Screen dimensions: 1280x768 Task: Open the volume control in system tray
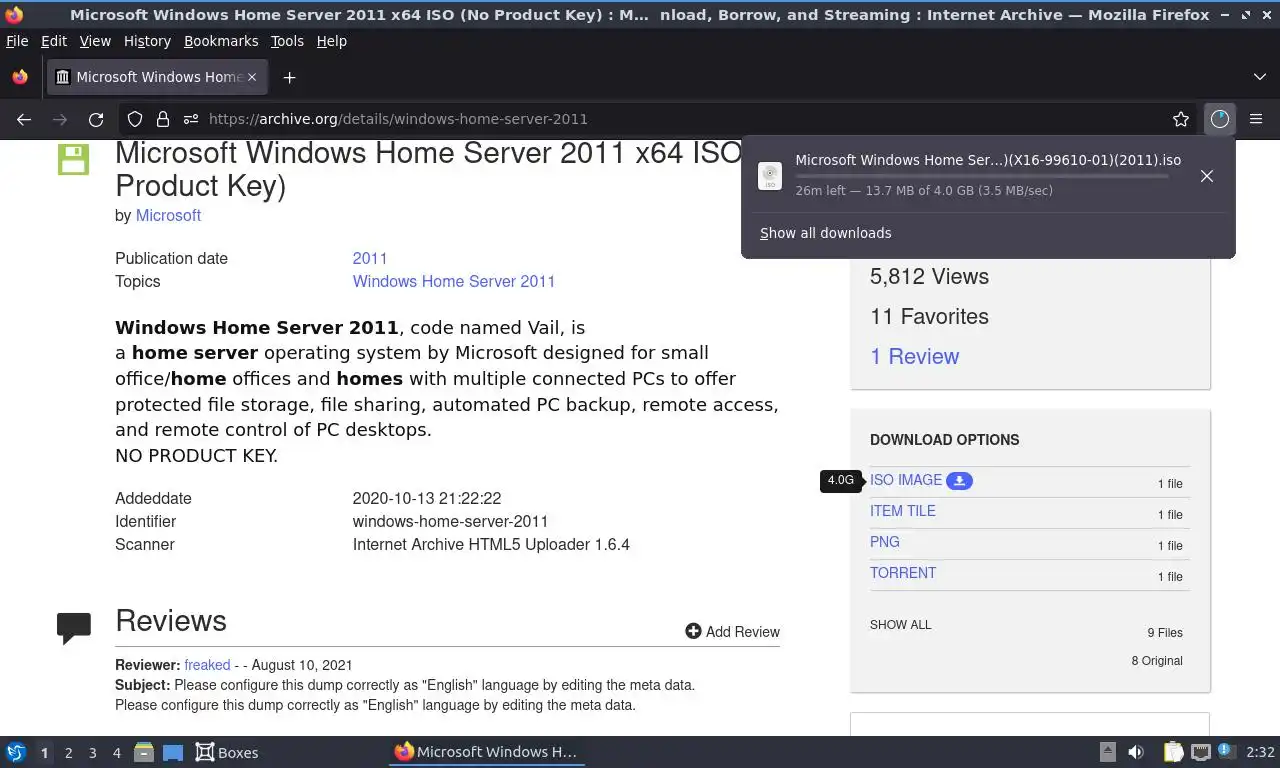coord(1136,752)
